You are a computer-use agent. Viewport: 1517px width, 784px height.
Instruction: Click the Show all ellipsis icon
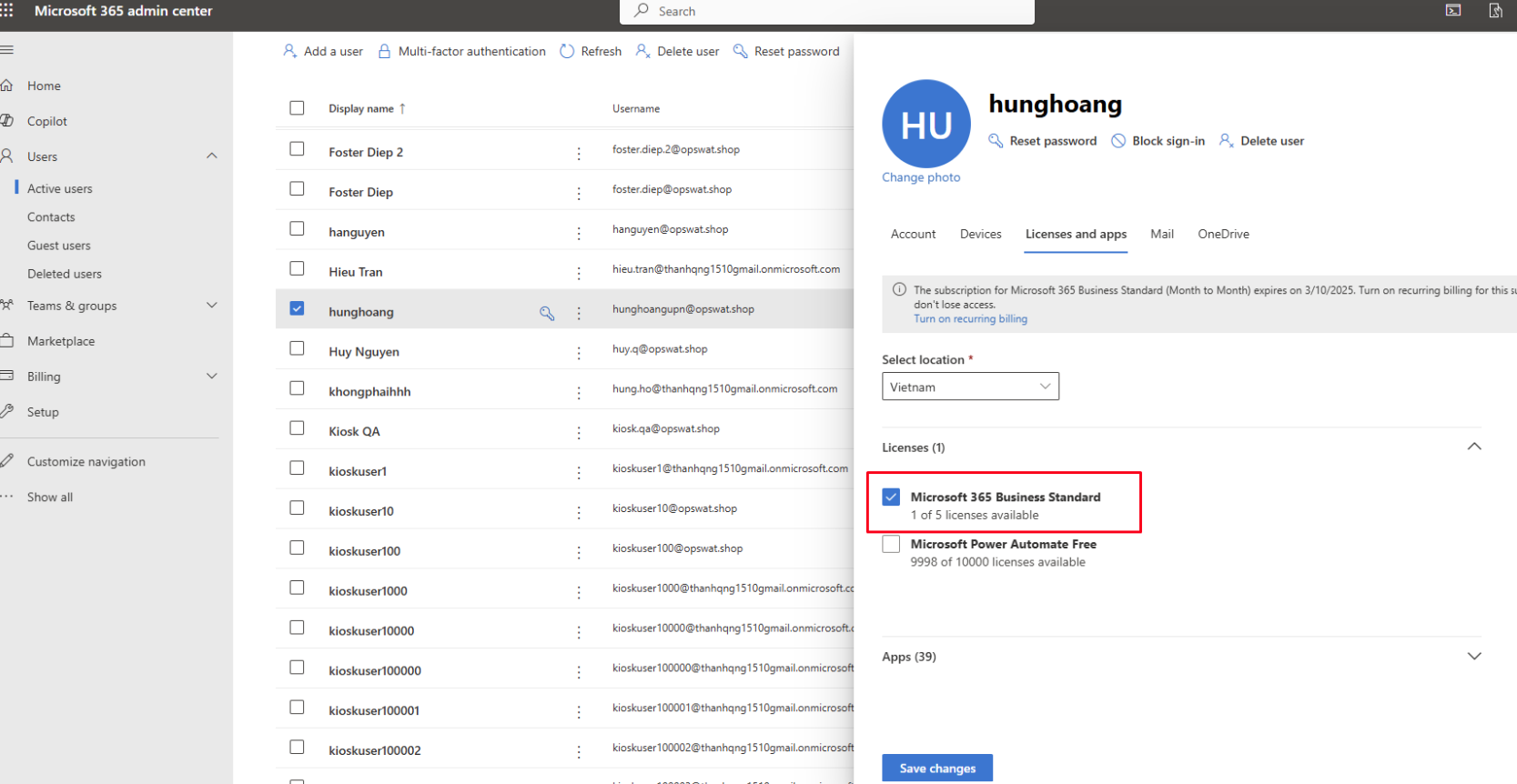(x=7, y=497)
